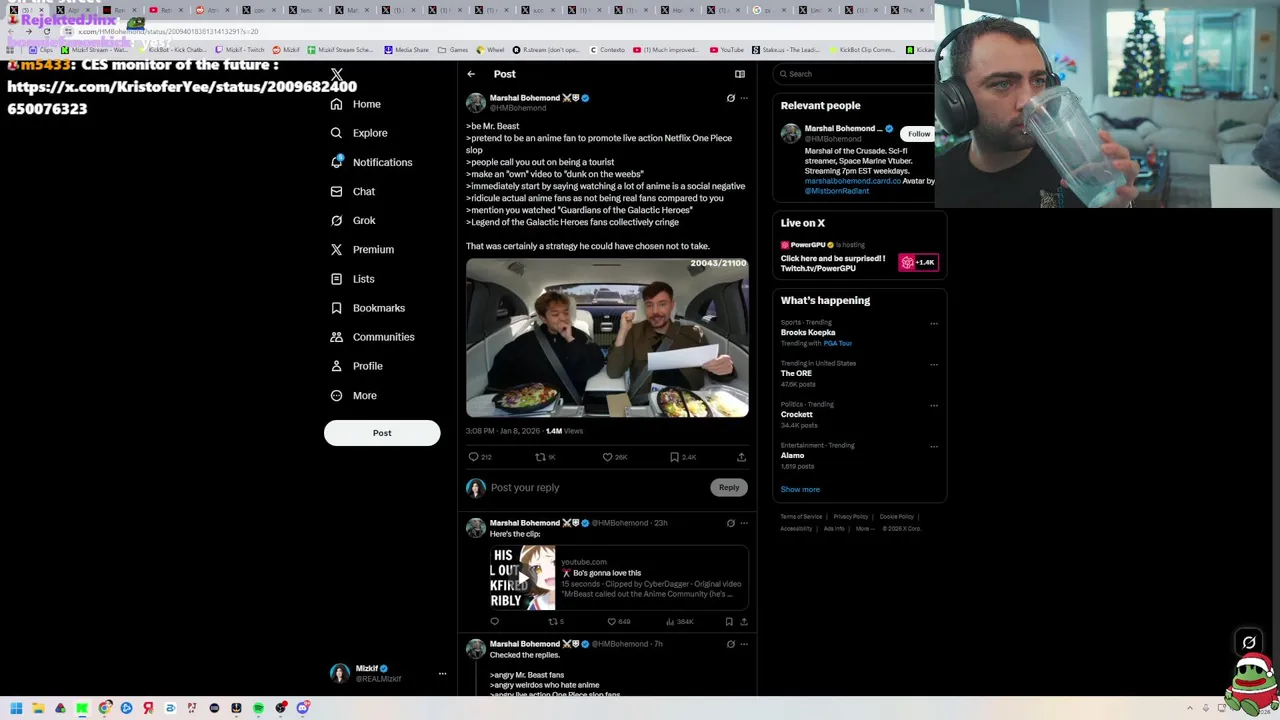
Task: Open Communities from the sidebar
Action: tap(372, 337)
